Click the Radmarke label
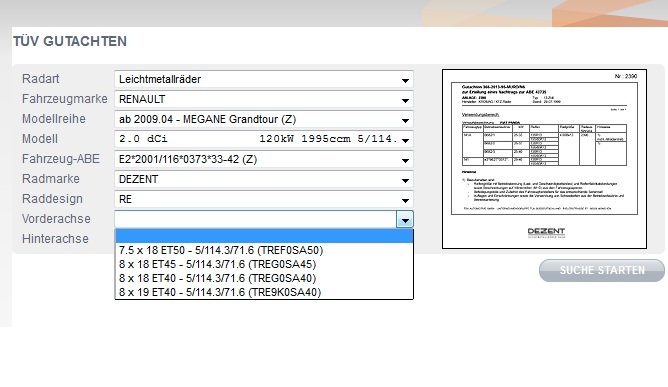The width and height of the screenshot is (668, 387). [51, 179]
